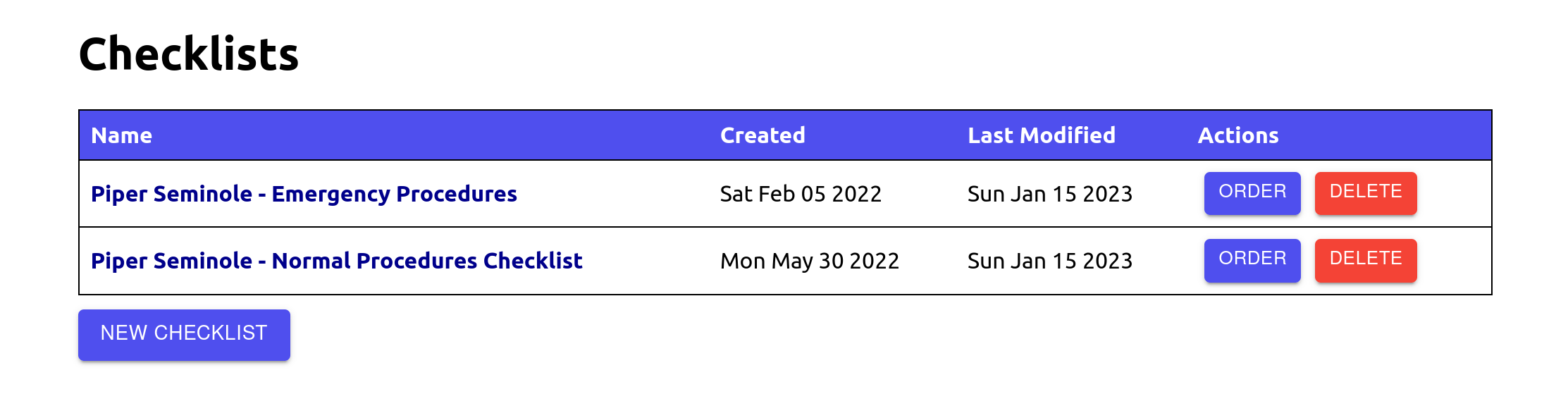Click Normal Procedures' last modified date
The image size is (1568, 394).
1049,261
